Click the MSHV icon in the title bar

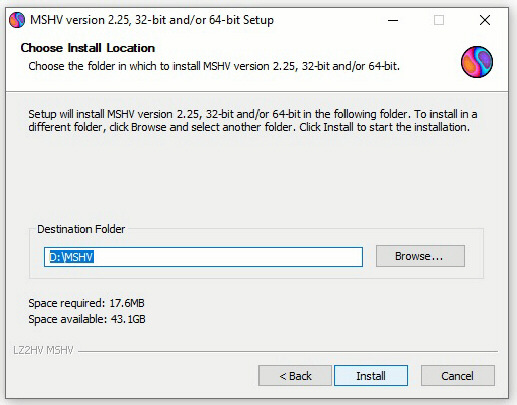pyautogui.click(x=17, y=20)
